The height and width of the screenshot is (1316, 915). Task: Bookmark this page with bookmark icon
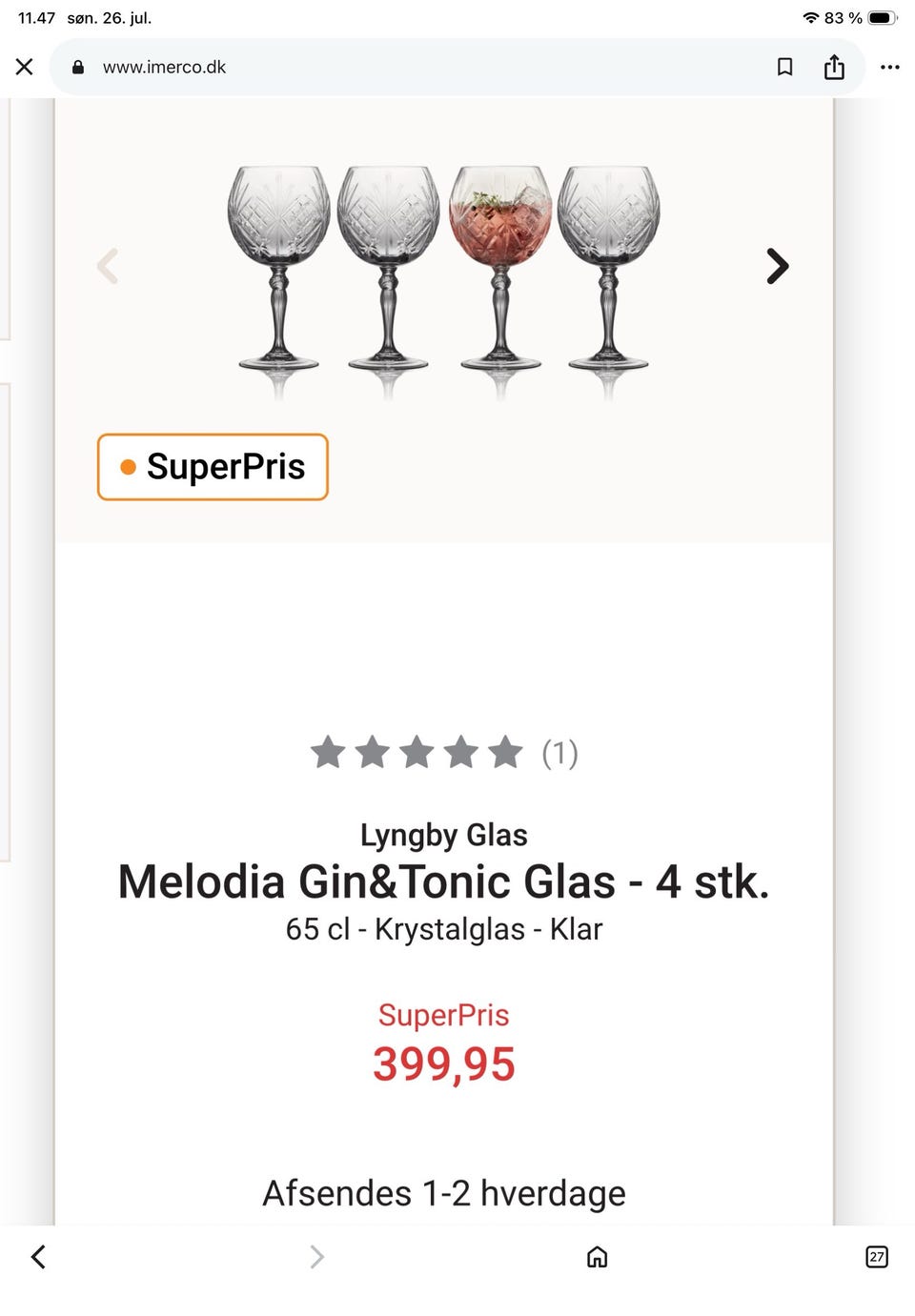(785, 67)
